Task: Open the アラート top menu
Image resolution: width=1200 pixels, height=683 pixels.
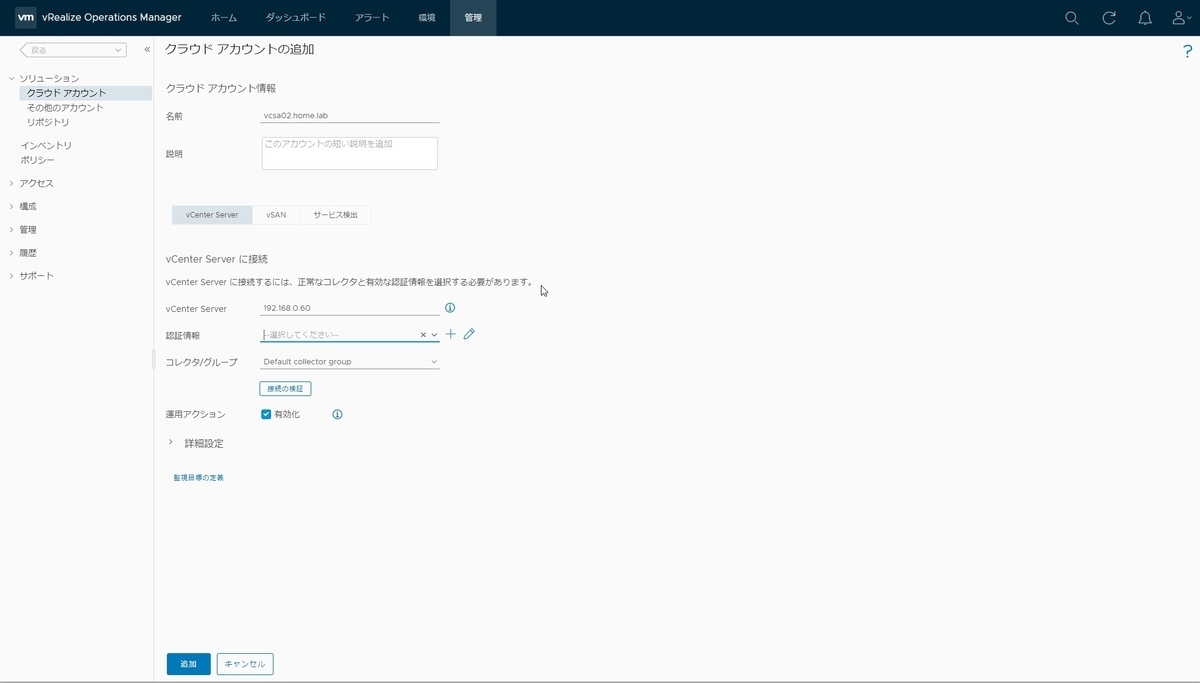Action: [x=372, y=18]
